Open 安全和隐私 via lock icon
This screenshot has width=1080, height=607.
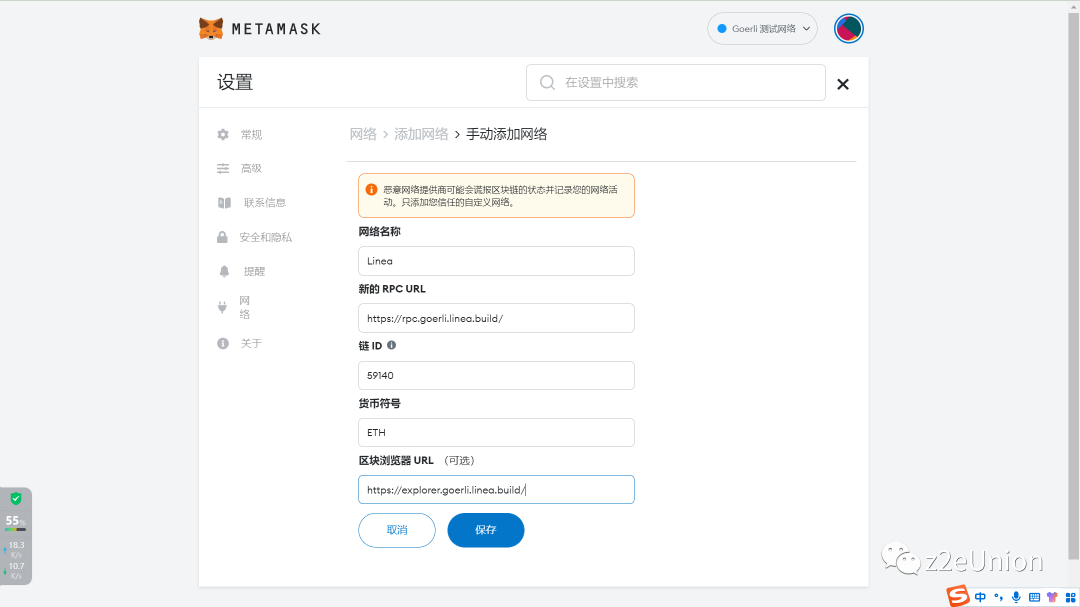coord(222,237)
